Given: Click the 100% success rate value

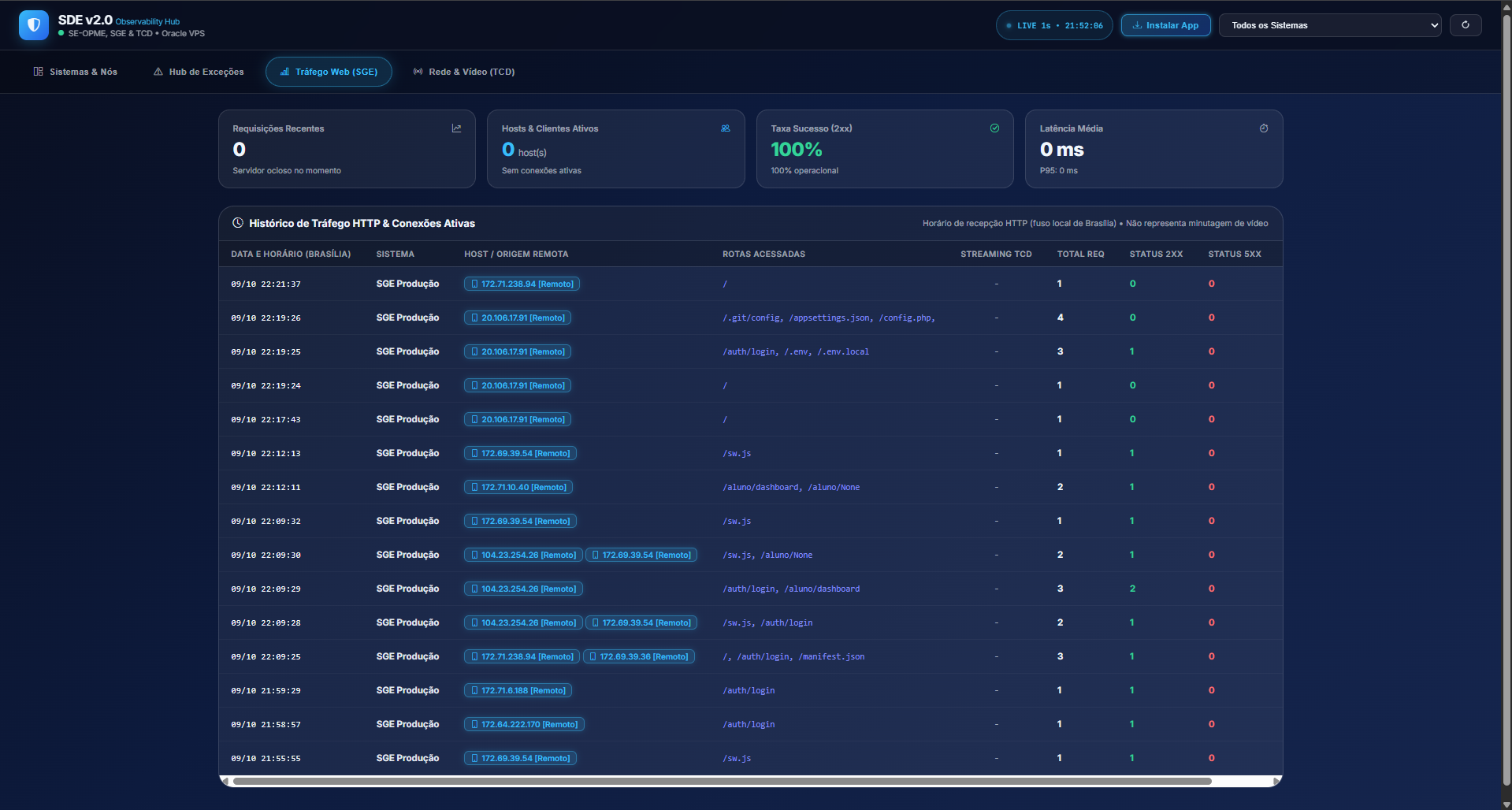Looking at the screenshot, I should click(x=796, y=149).
